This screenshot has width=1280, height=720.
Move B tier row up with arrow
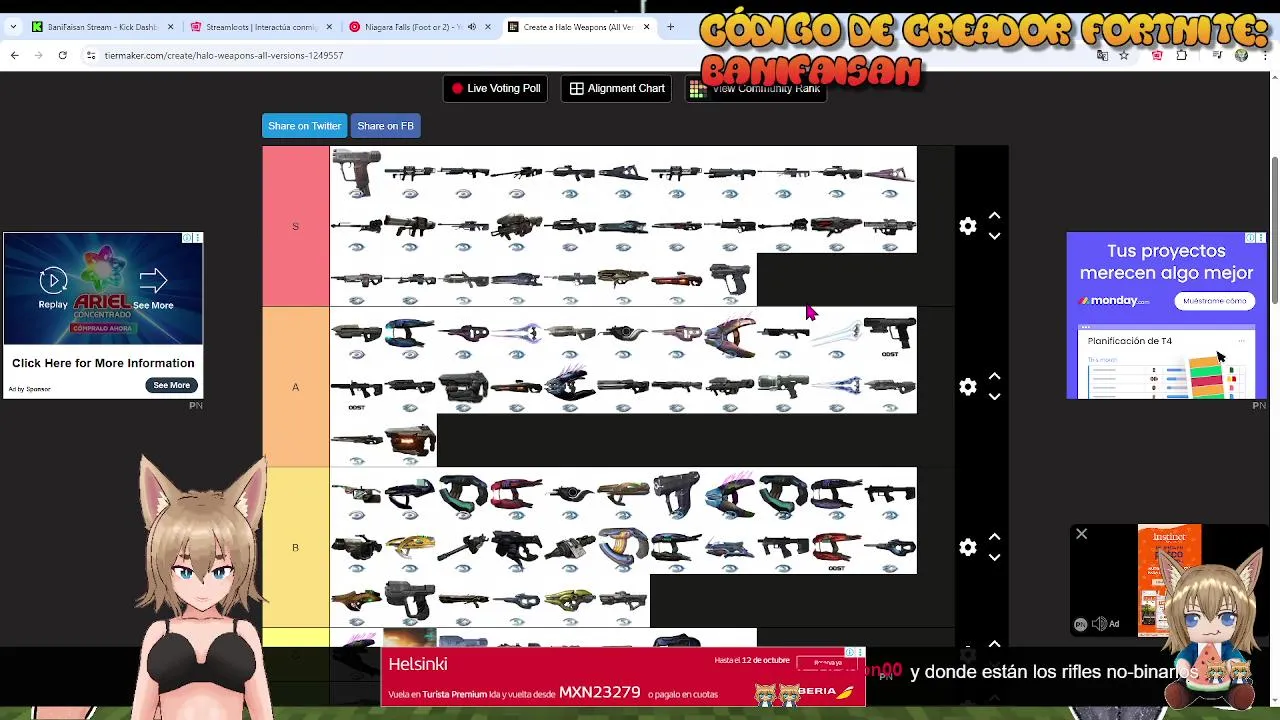(x=994, y=538)
